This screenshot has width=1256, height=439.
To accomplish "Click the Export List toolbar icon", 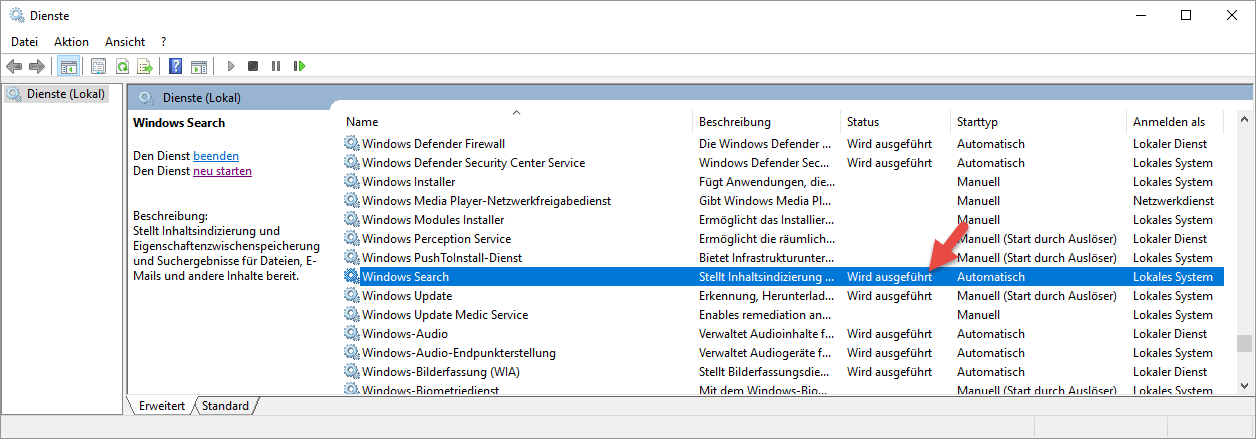I will [145, 66].
